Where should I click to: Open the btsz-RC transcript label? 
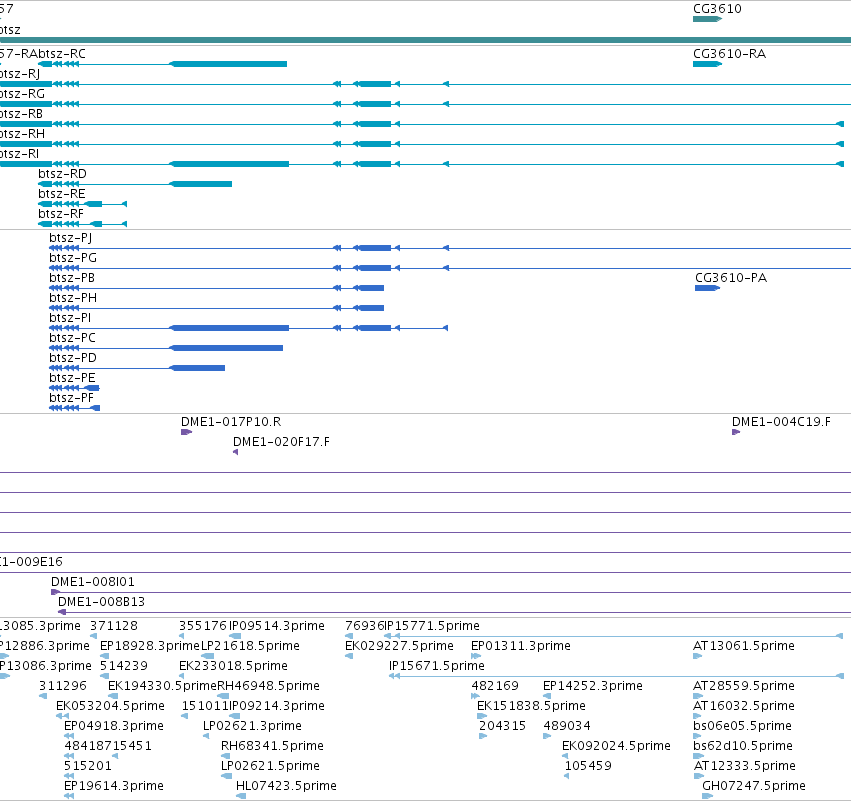tap(62, 54)
